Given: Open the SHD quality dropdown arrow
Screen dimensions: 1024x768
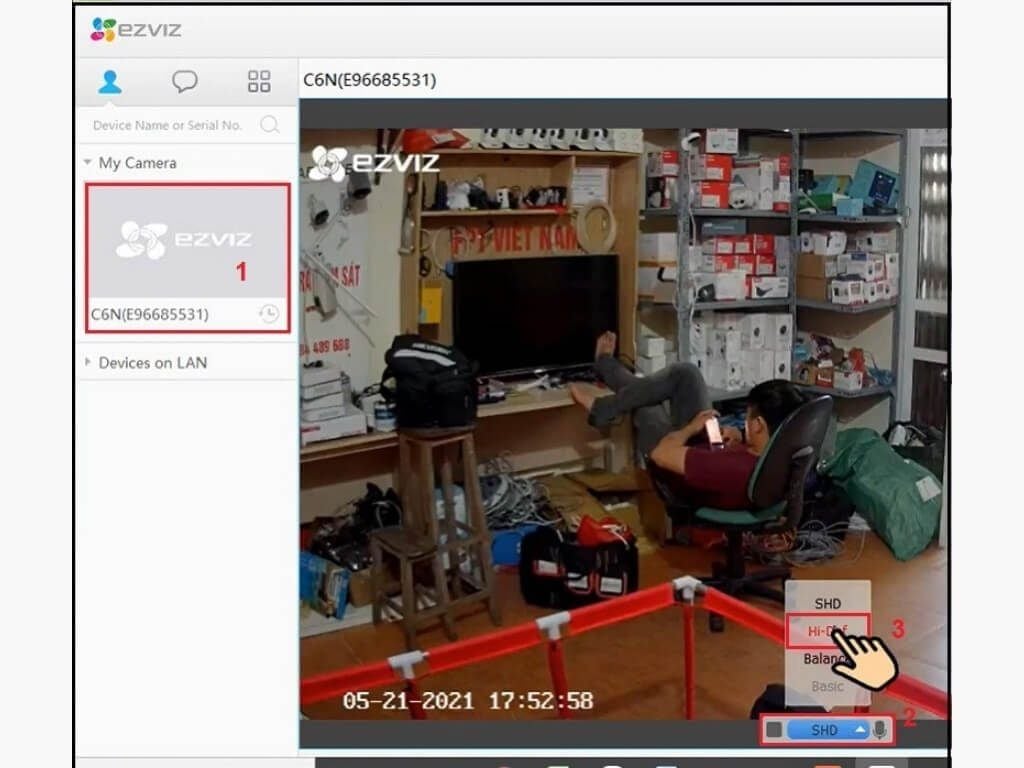Looking at the screenshot, I should click(861, 729).
